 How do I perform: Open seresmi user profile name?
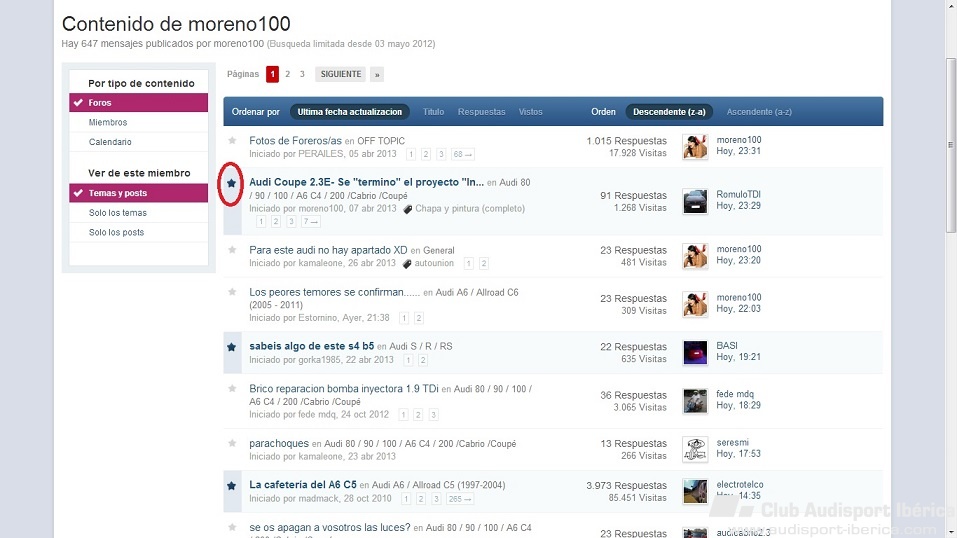tap(732, 442)
